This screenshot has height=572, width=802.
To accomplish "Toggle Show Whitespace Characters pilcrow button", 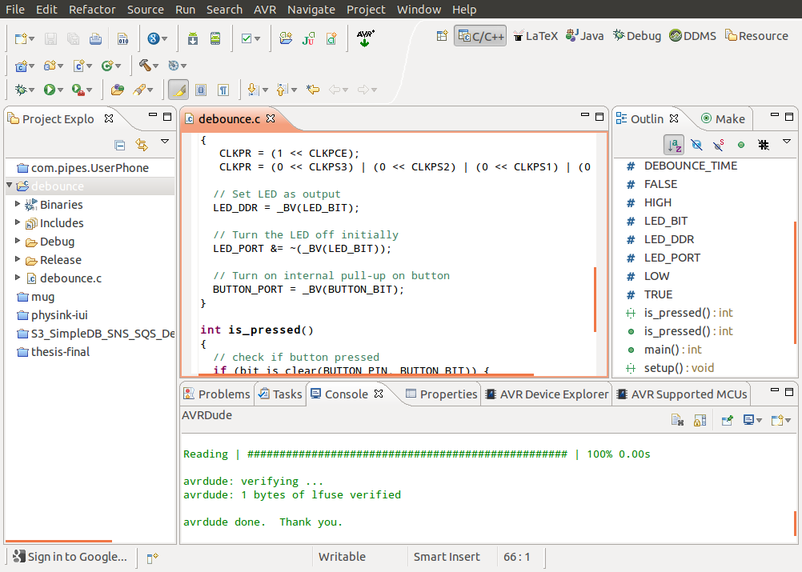I will (x=223, y=90).
